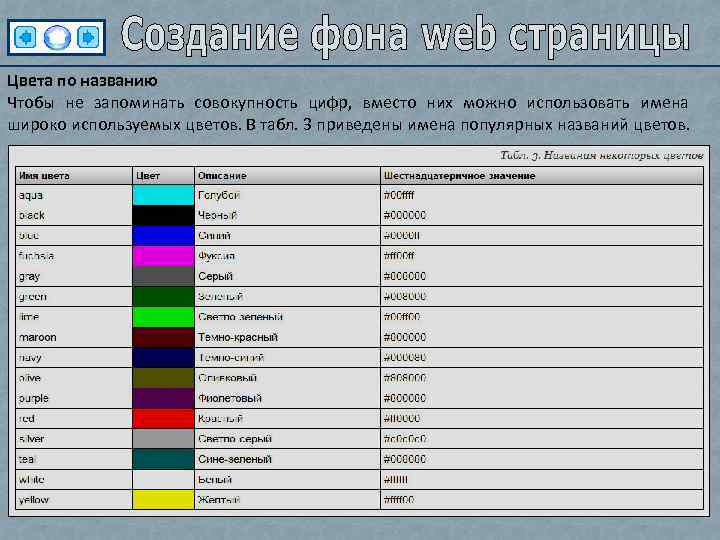Click the 'Цвета по названию' heading
The image size is (720, 540).
point(82,81)
